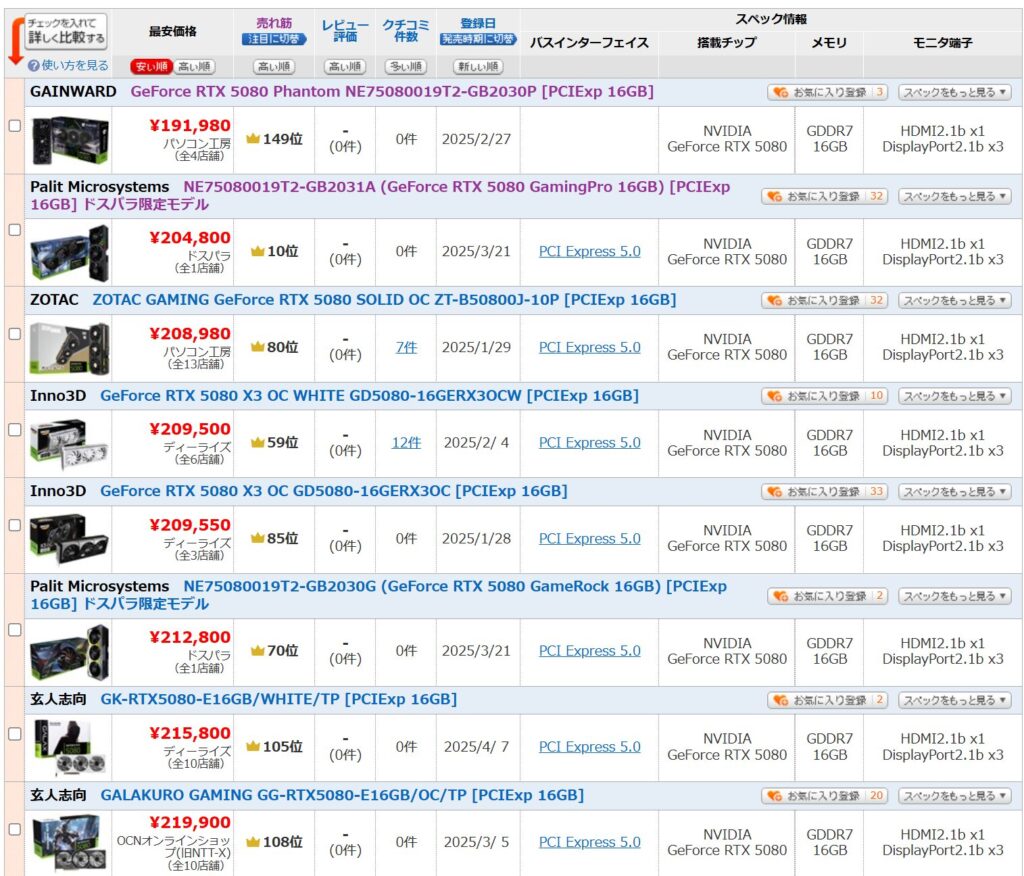Image resolution: width=1024 pixels, height=876 pixels.
Task: Sort registration date by 新しい順
Action: point(478,67)
